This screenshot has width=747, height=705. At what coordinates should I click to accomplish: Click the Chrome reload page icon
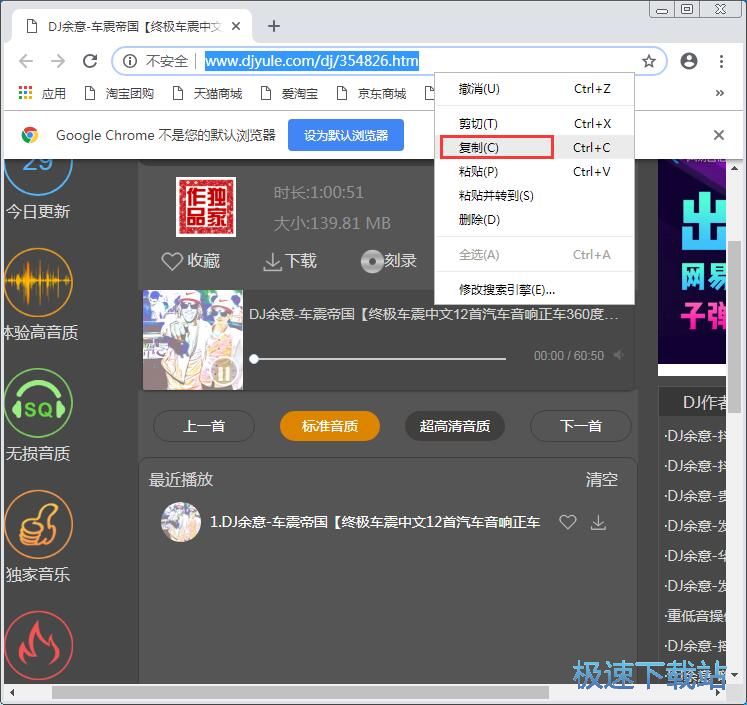point(90,61)
